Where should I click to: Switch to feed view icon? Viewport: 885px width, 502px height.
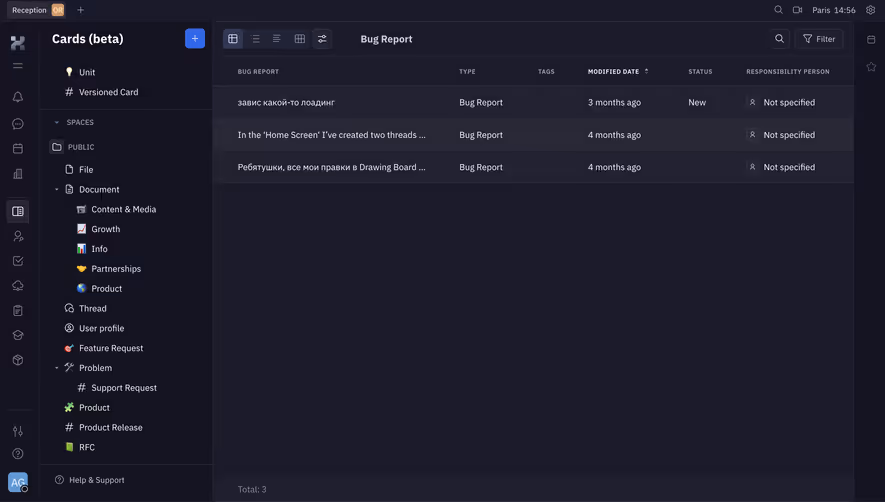(x=277, y=38)
